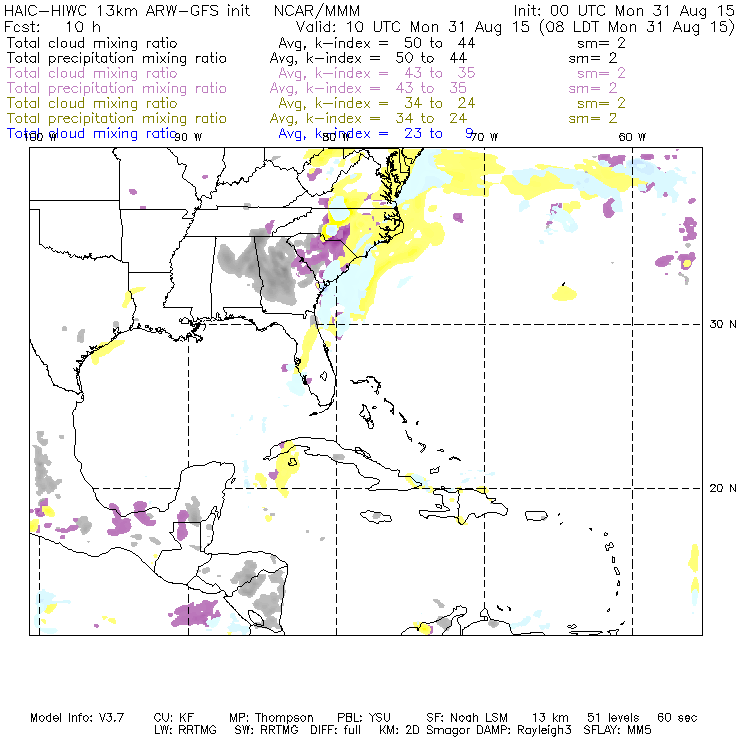This screenshot has width=740, height=740.
Task: Click the "SW: RRTMG" footer text
Action: pos(266,730)
